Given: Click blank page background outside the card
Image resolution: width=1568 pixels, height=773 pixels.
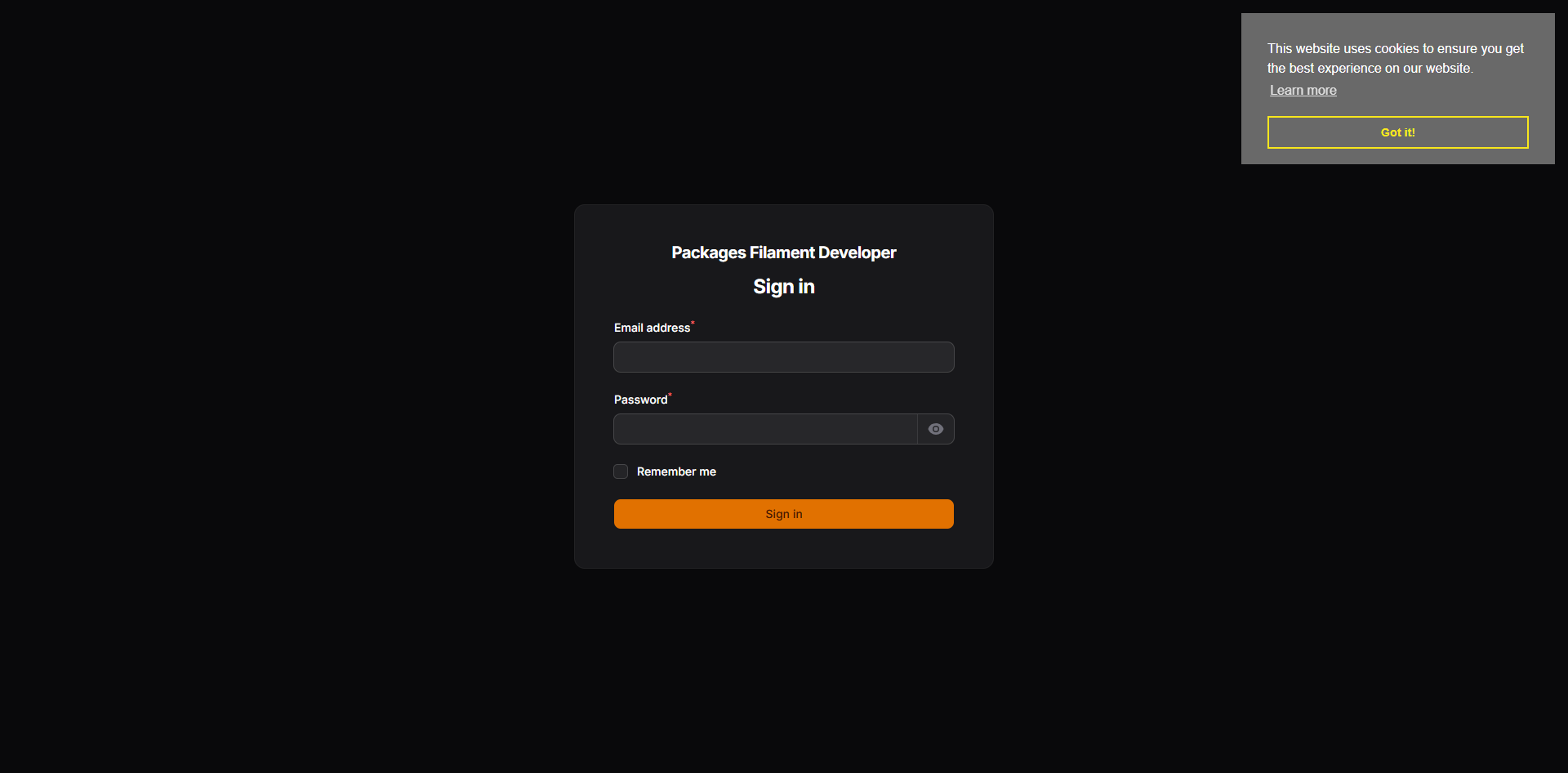Looking at the screenshot, I should tap(286, 409).
